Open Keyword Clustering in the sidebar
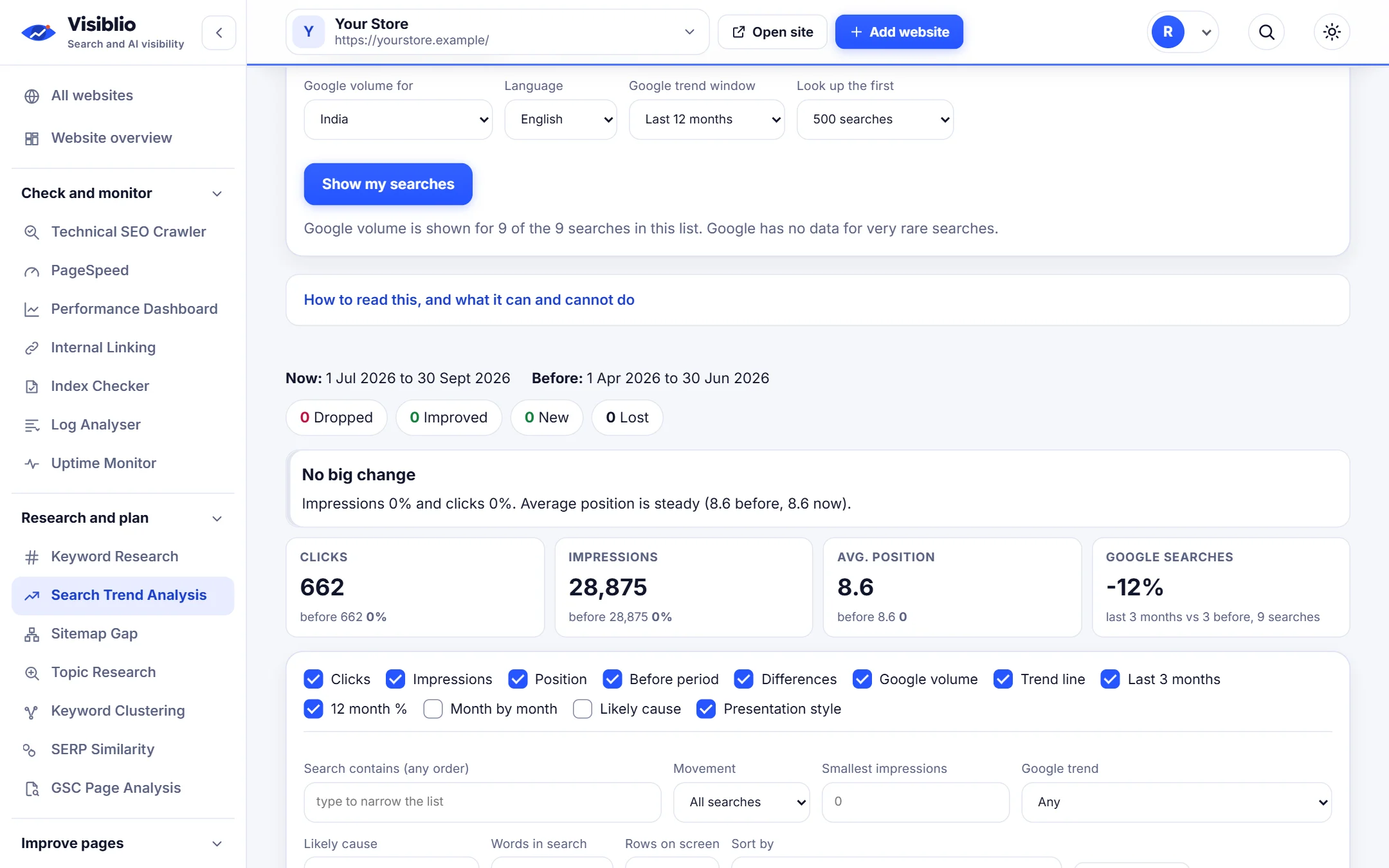The height and width of the screenshot is (868, 1389). tap(123, 711)
